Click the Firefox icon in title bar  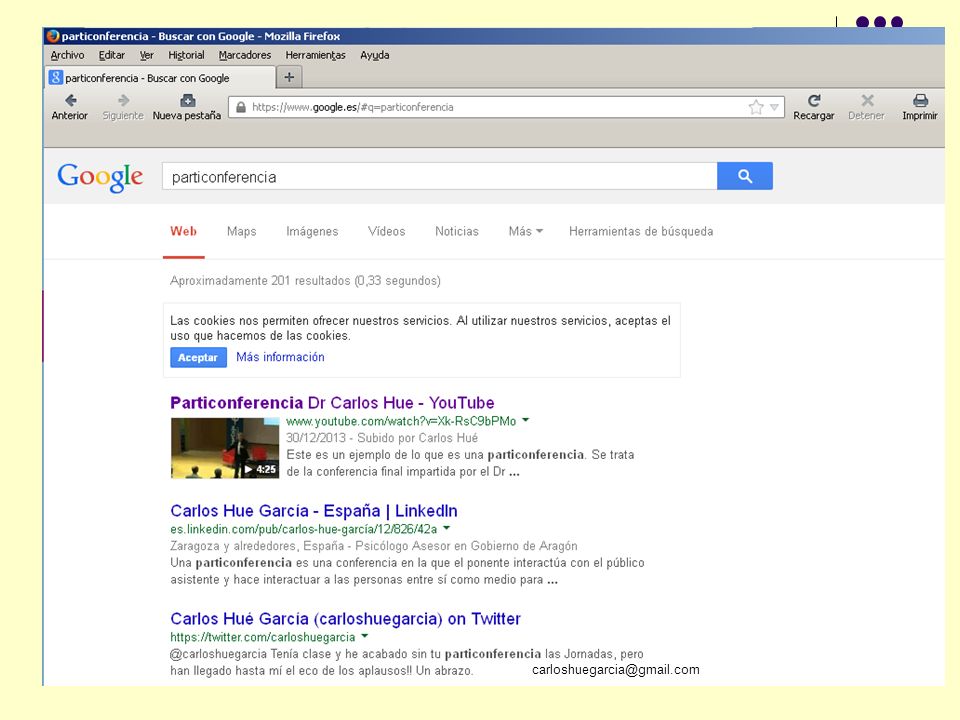pos(53,36)
